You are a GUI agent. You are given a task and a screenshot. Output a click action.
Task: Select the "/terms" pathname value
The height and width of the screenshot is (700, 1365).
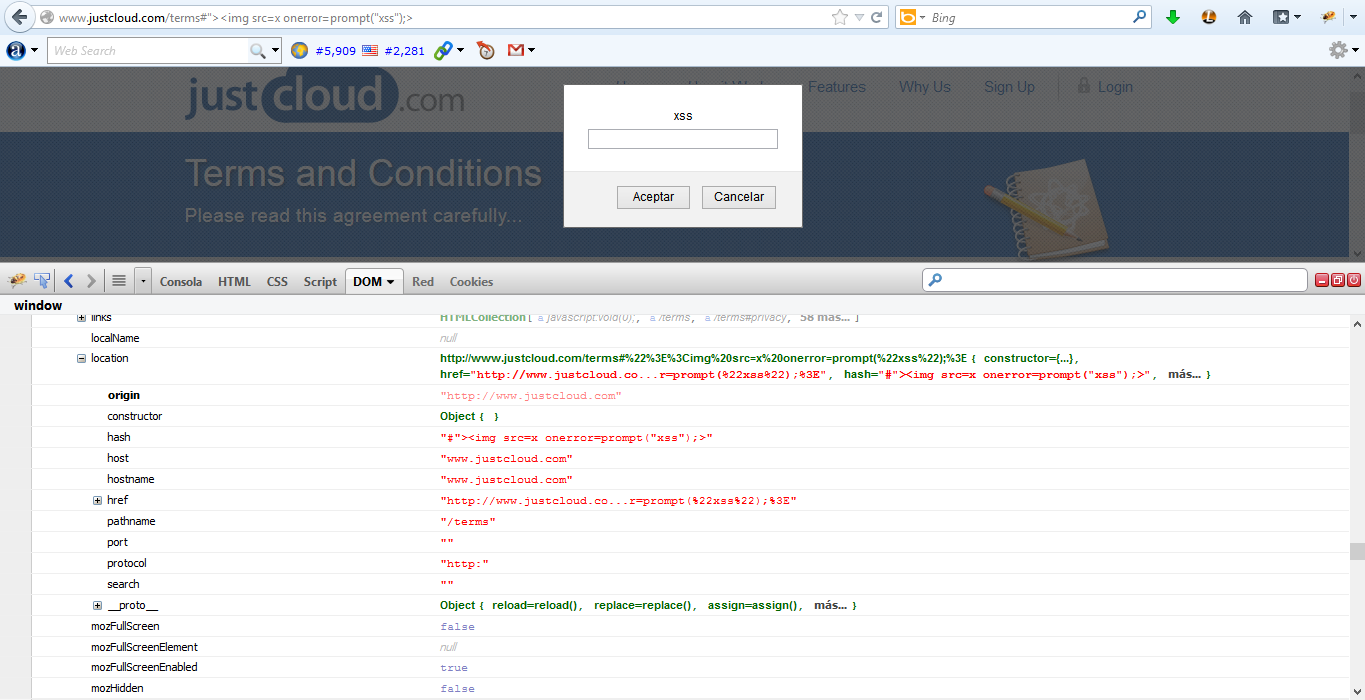[467, 522]
